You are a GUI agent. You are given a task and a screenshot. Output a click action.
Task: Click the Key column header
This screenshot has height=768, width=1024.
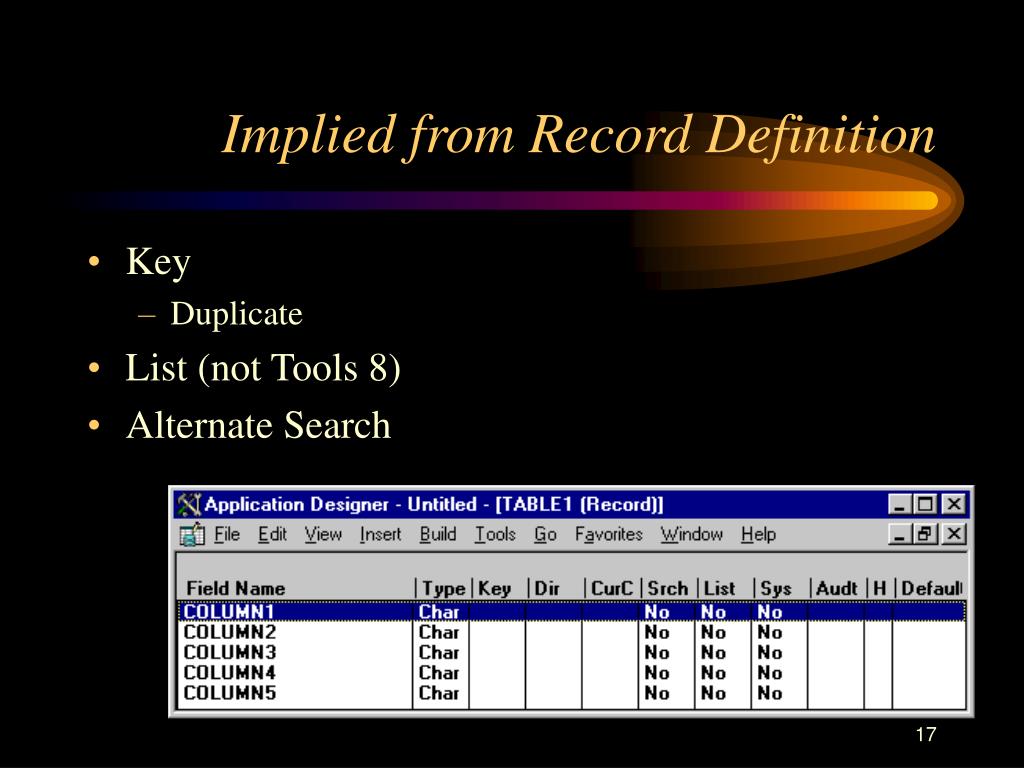(494, 588)
